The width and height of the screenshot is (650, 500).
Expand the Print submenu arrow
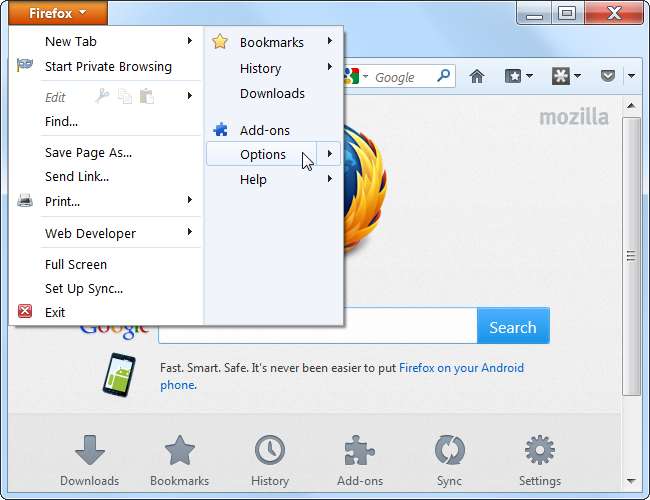189,200
